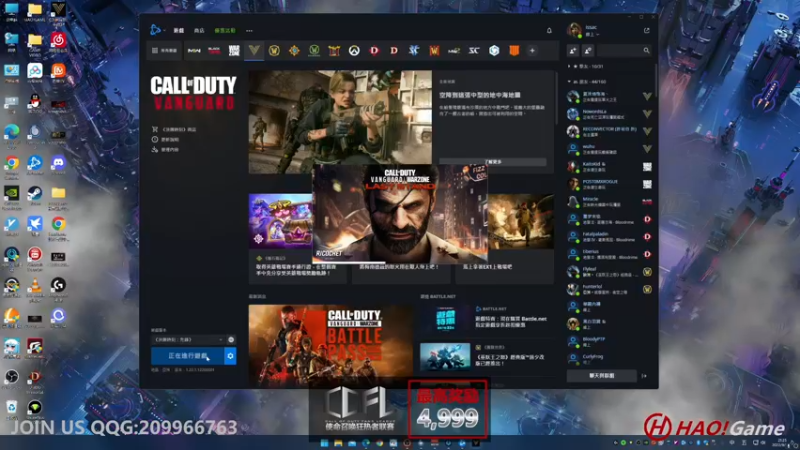Viewport: 800px width, 450px height.
Task: Open the green highlighted navigation tab
Action: pyautogui.click(x=225, y=31)
